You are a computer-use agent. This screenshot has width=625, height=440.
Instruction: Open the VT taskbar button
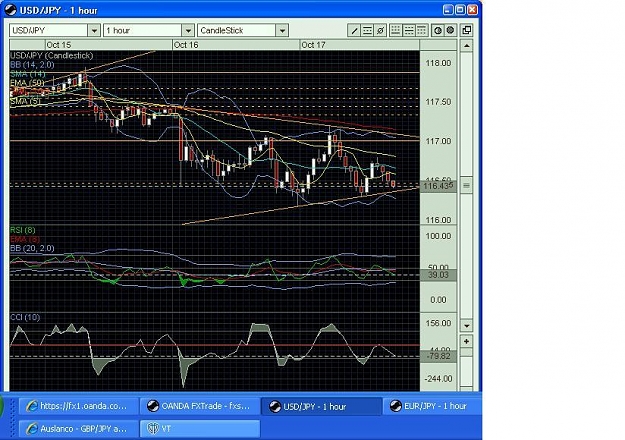(200, 429)
